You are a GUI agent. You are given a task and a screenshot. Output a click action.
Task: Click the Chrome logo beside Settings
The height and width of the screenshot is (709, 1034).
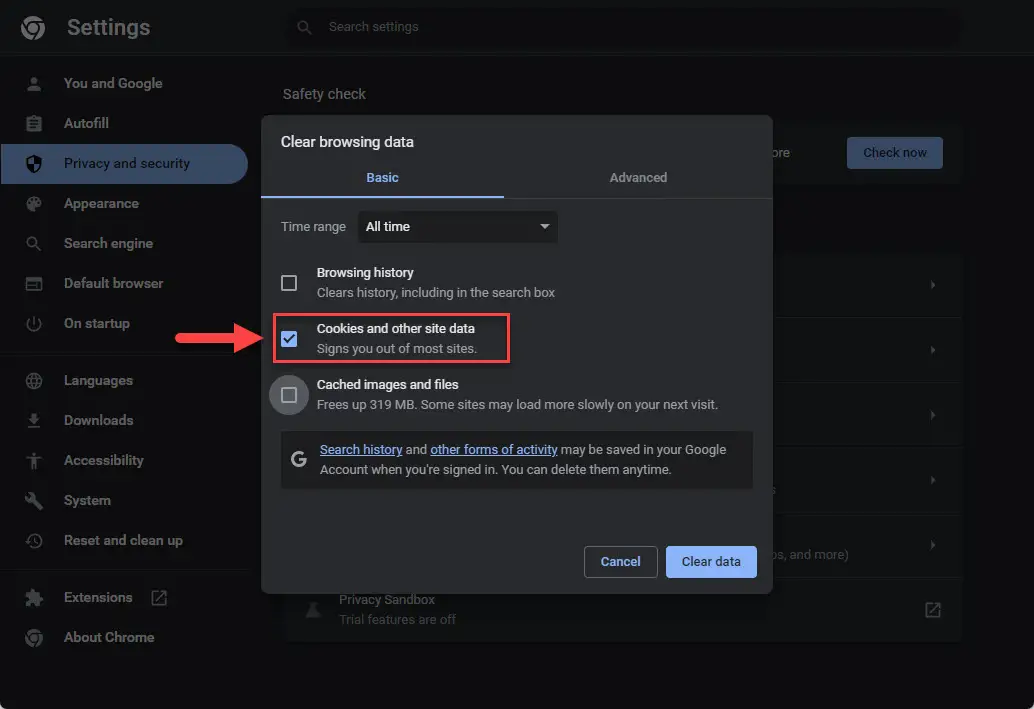pyautogui.click(x=33, y=28)
